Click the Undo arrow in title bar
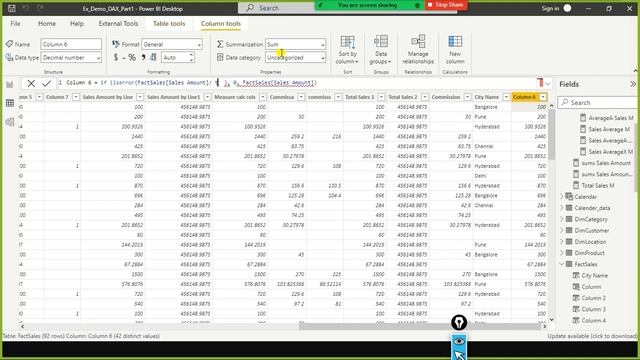This screenshot has width=640, height=360. (x=26, y=8)
